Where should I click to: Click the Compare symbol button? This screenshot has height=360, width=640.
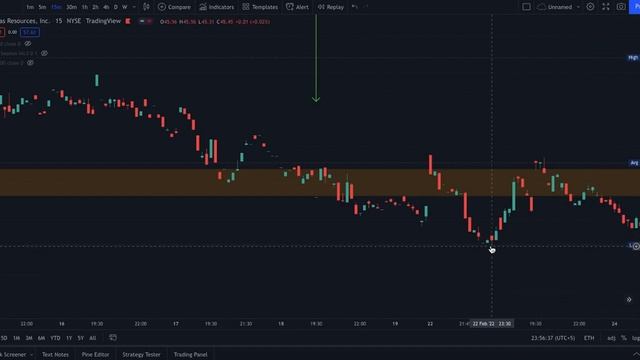click(174, 7)
